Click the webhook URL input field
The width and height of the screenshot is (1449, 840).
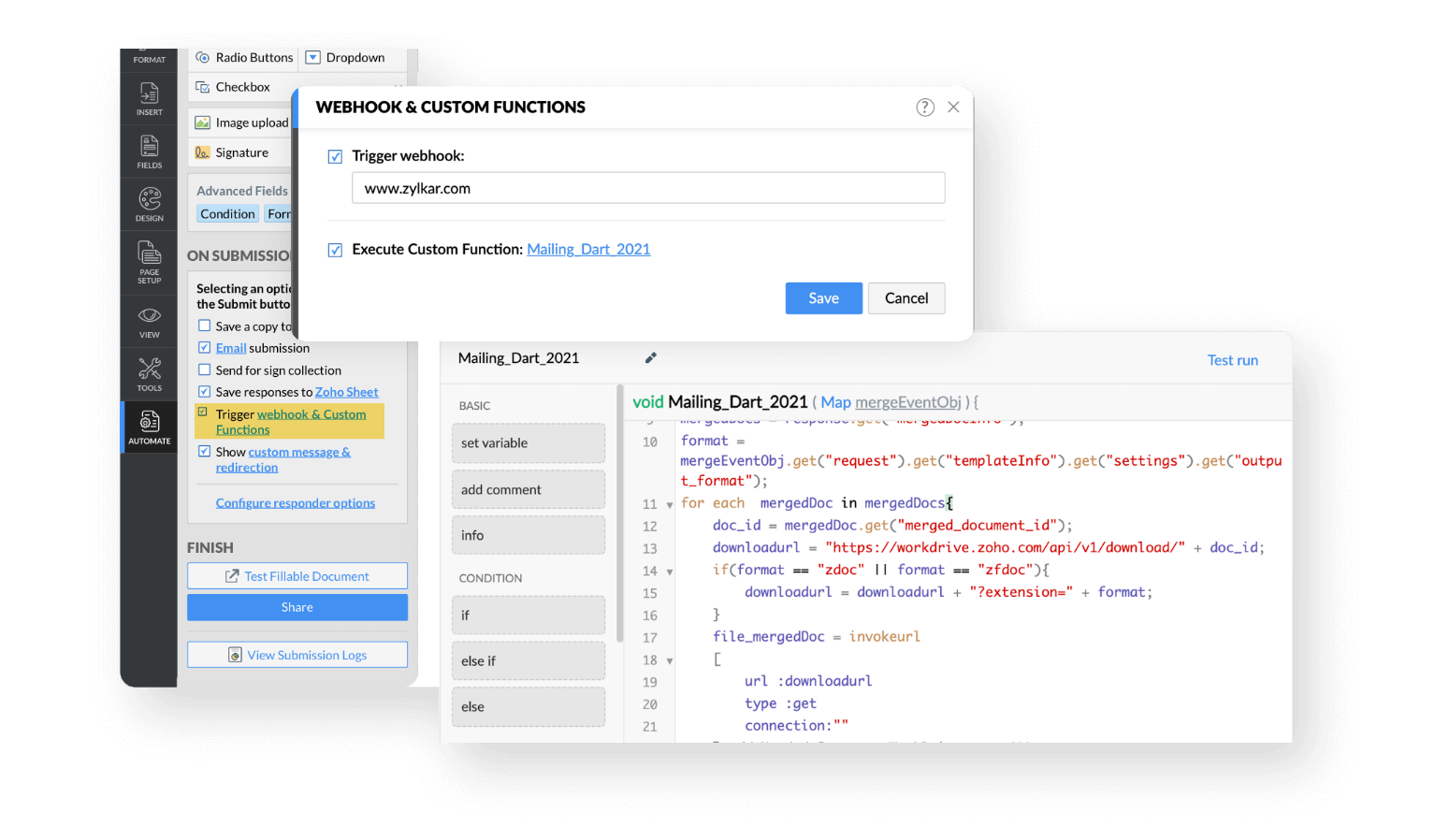click(648, 188)
